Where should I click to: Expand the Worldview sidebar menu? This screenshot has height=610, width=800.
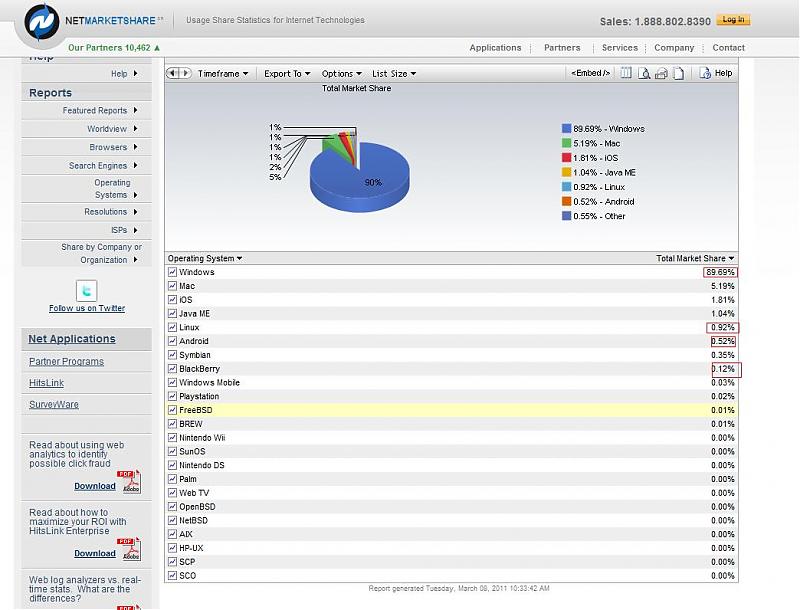click(x=112, y=129)
